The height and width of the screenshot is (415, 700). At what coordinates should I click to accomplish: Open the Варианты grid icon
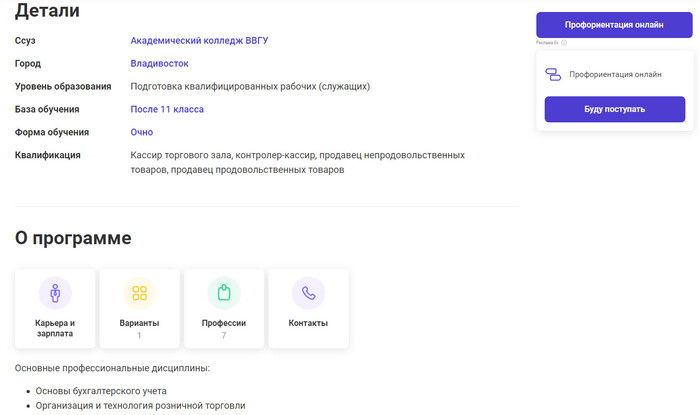point(139,293)
